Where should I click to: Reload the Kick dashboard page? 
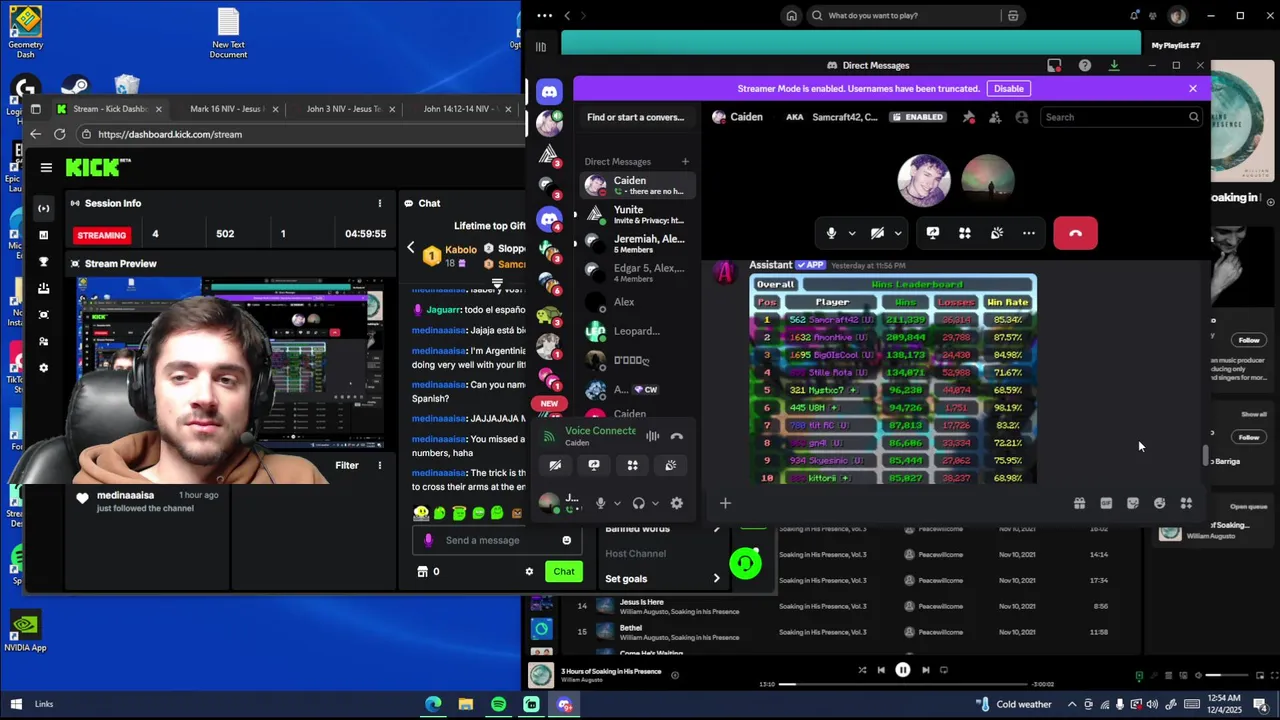[60, 134]
